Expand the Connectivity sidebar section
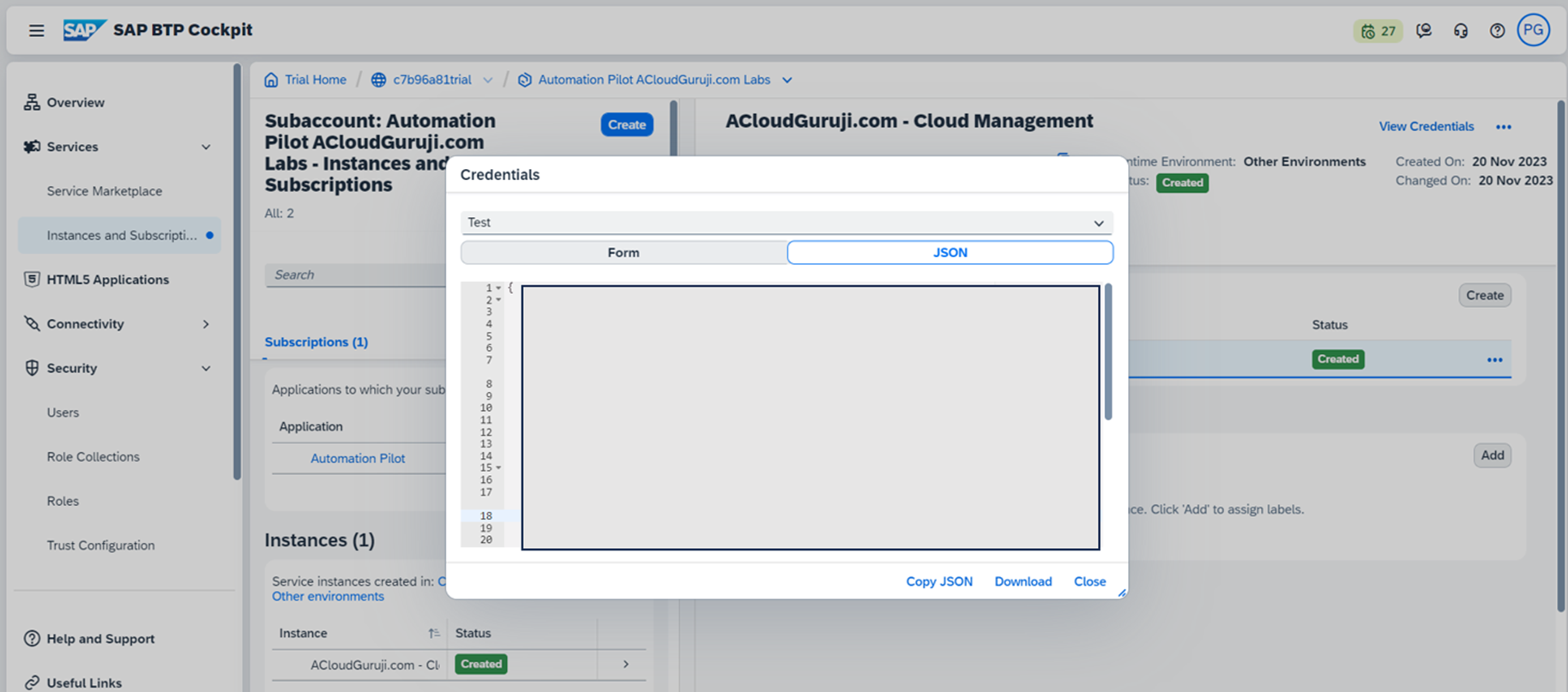The image size is (1568, 692). tap(206, 324)
